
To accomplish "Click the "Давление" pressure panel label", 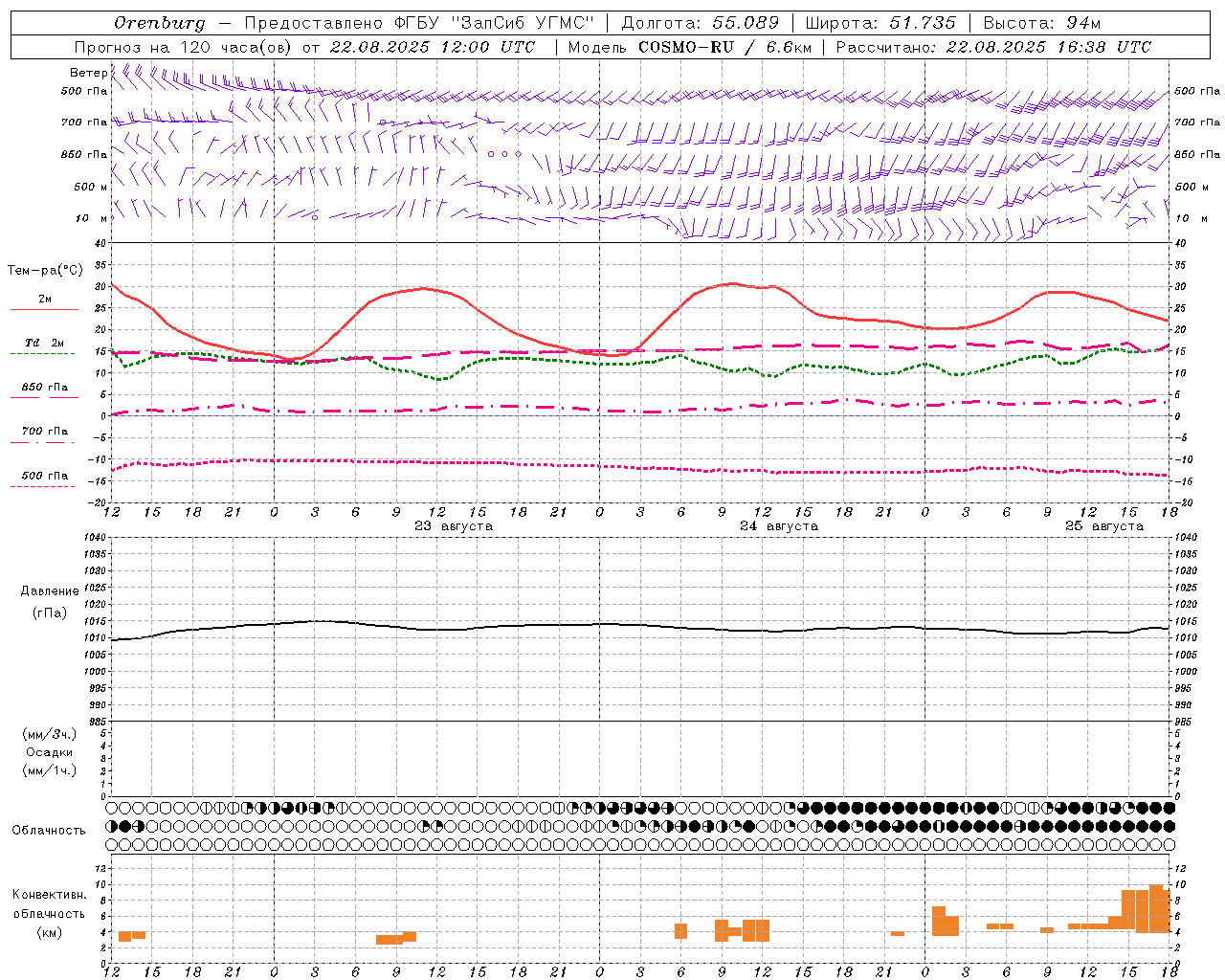I will (50, 591).
